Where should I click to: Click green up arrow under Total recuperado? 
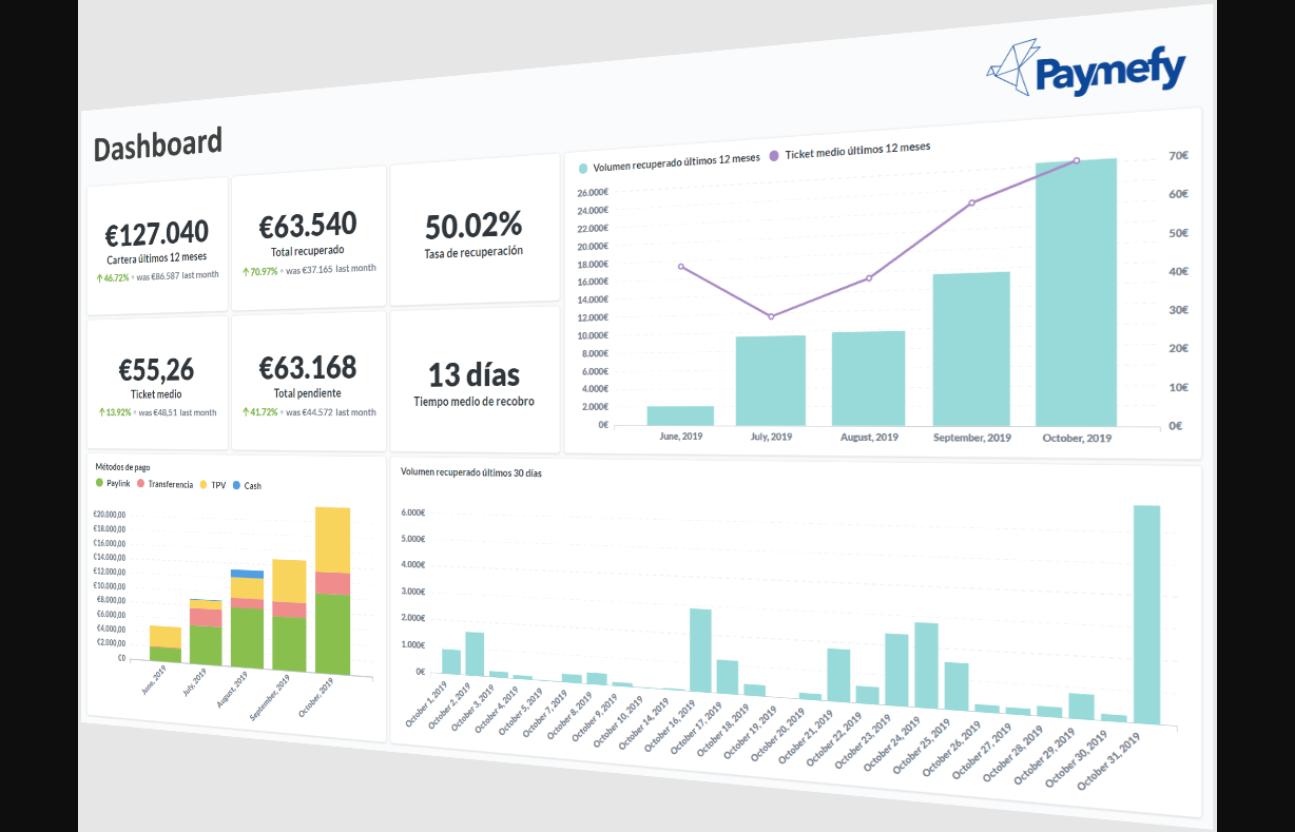(246, 271)
